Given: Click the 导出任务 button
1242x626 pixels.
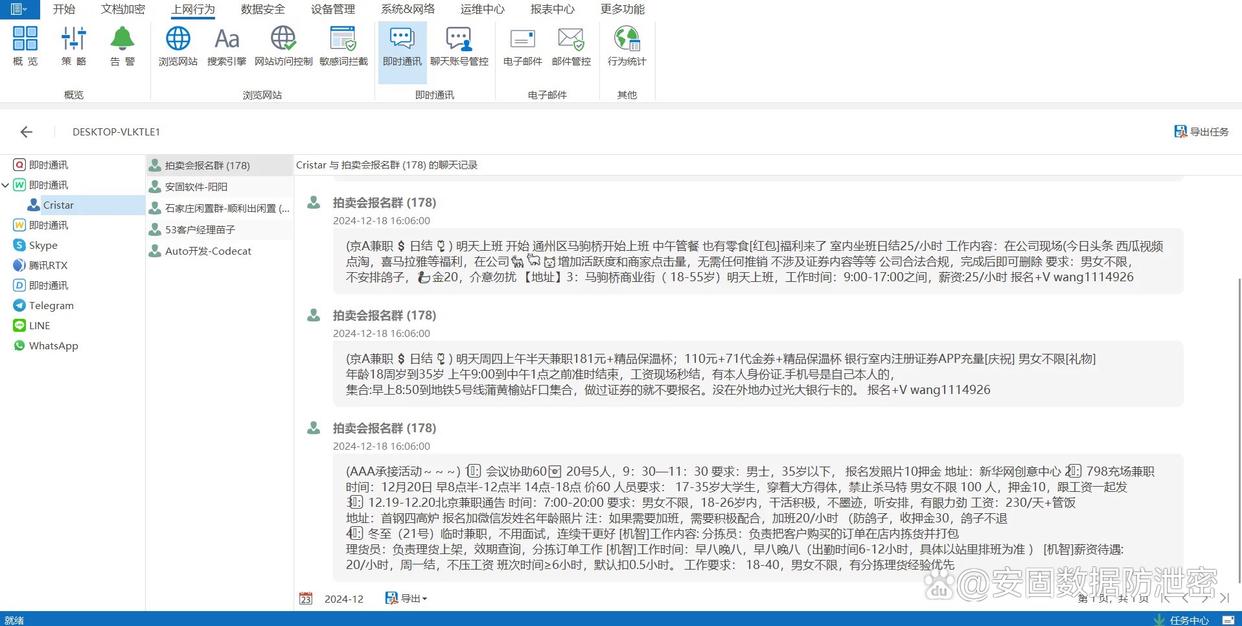Looking at the screenshot, I should coord(1201,132).
